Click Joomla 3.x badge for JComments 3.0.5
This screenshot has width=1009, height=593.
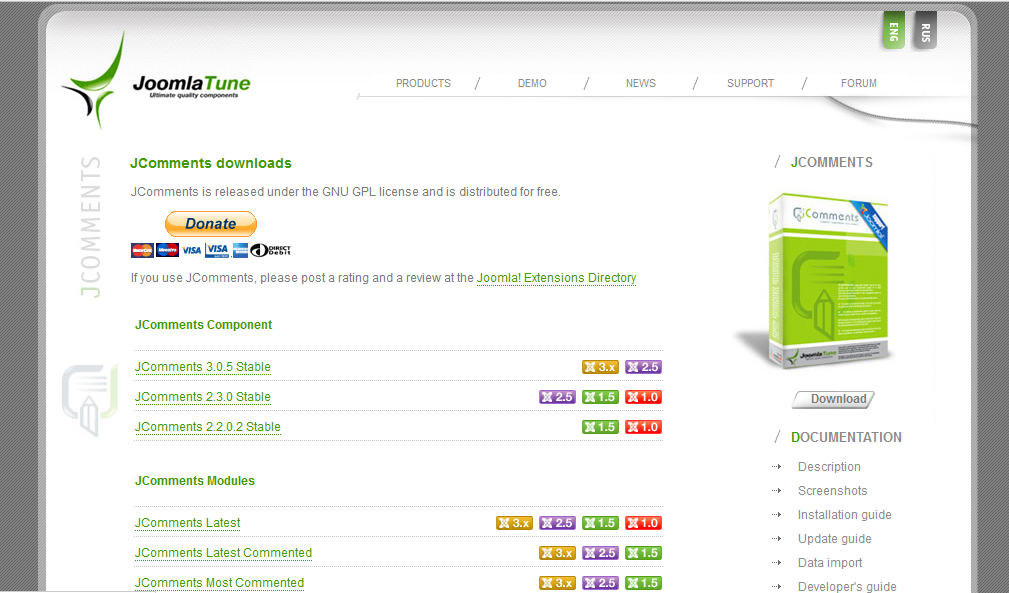tap(600, 367)
